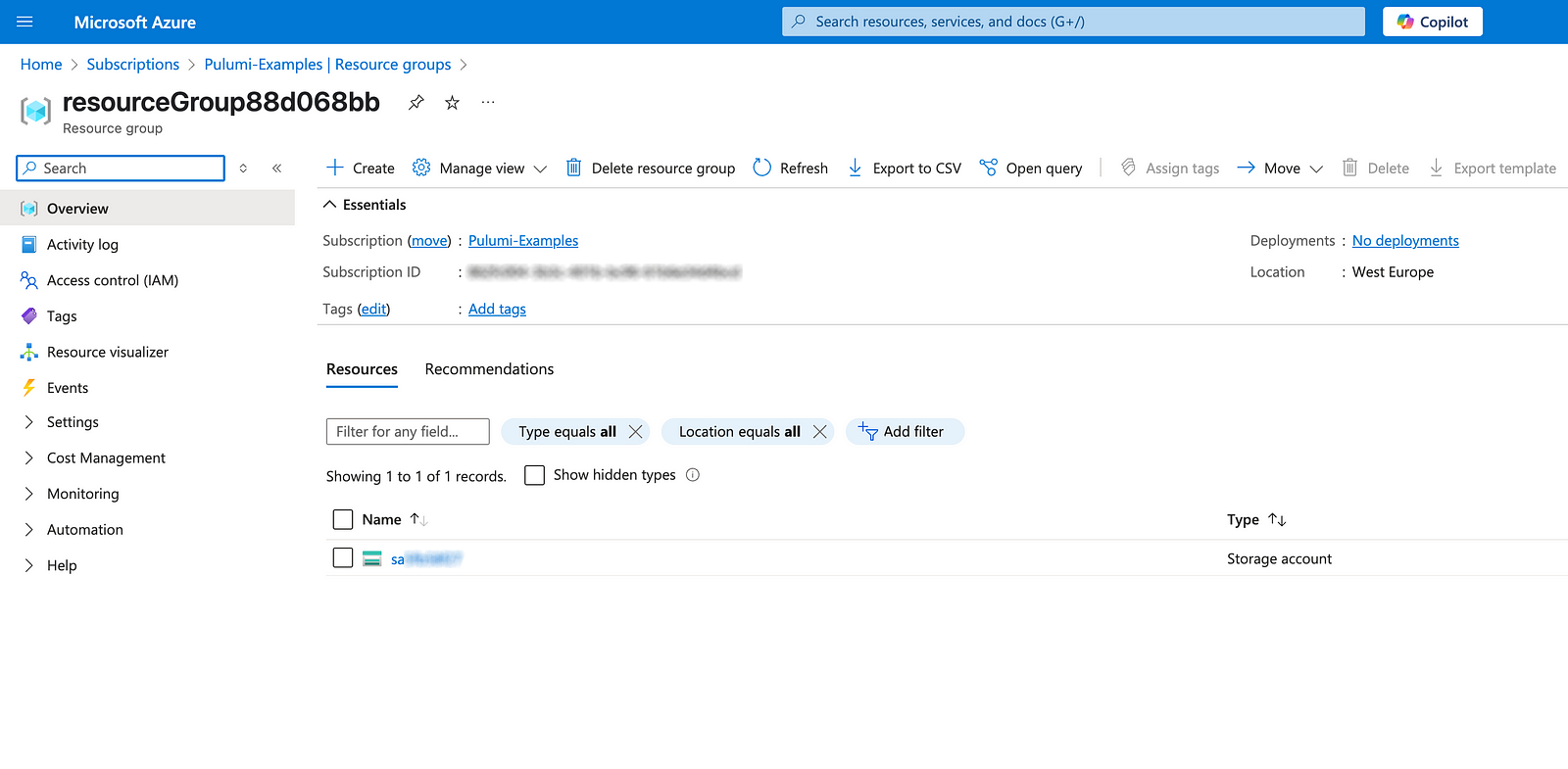This screenshot has width=1568, height=769.
Task: Click Add tags link
Action: tap(497, 310)
